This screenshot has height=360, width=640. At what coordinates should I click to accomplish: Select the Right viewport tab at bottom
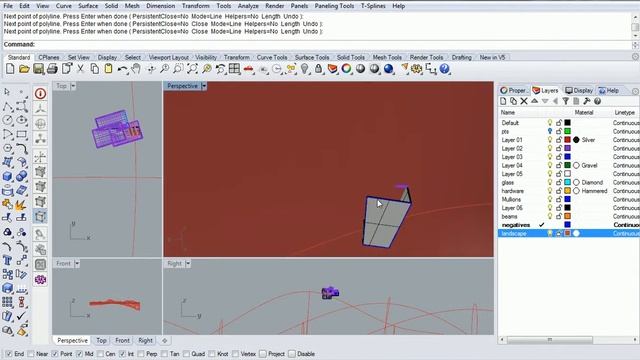click(145, 340)
